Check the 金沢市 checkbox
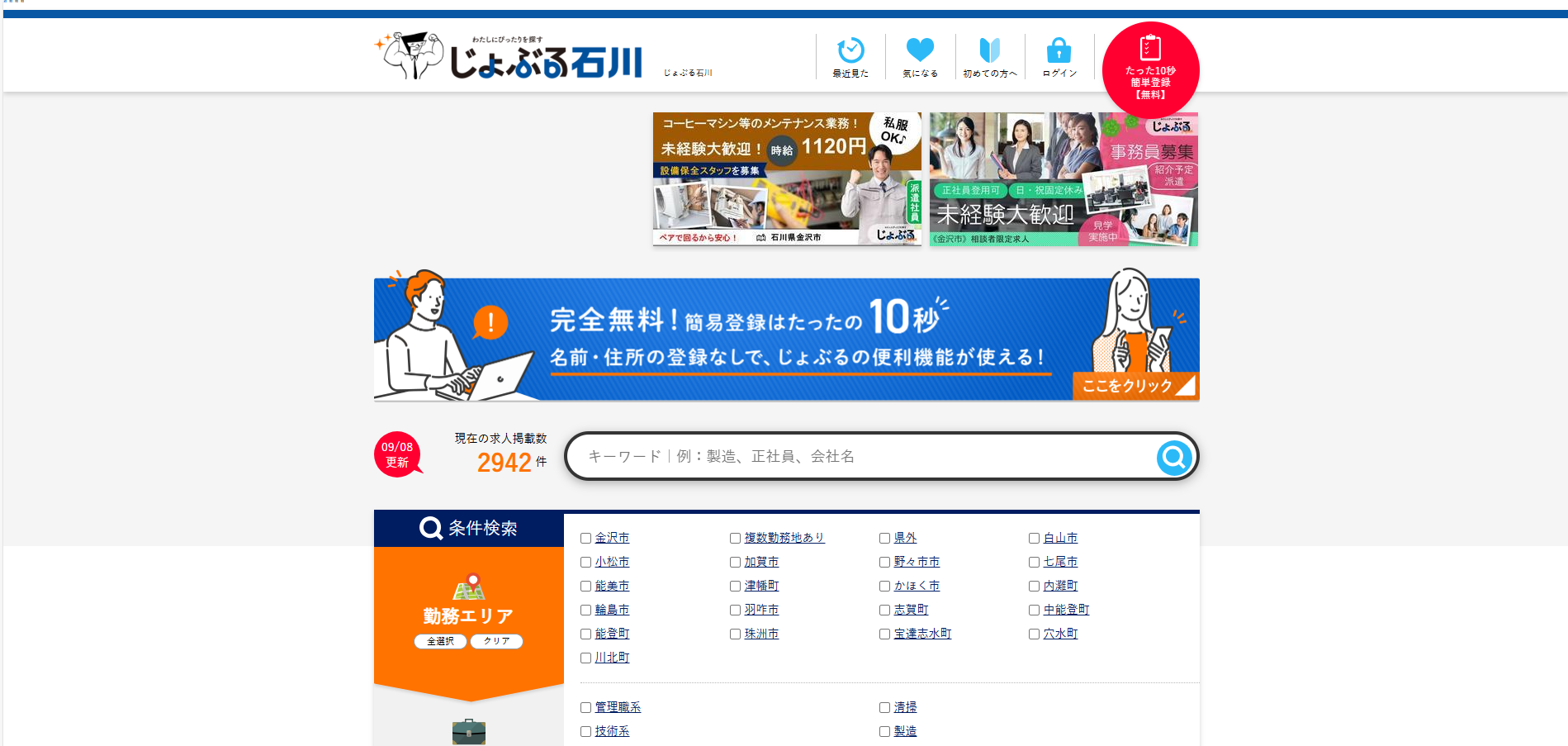 [x=585, y=539]
